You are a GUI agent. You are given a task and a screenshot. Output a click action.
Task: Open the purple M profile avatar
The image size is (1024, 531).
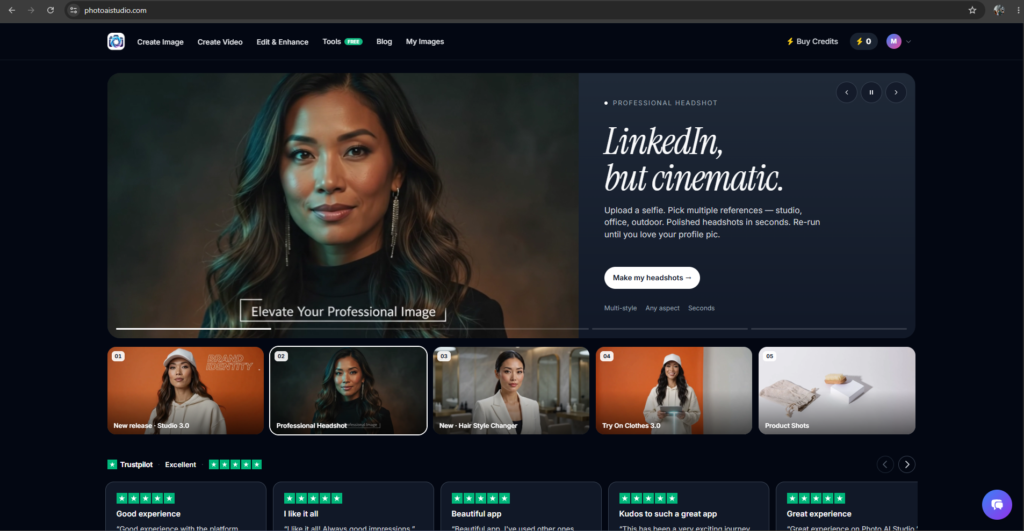(x=893, y=41)
